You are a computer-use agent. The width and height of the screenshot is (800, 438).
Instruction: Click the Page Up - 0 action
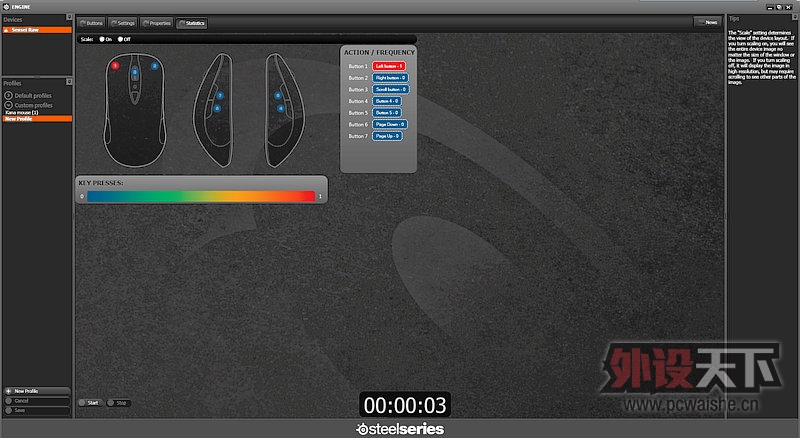(387, 136)
